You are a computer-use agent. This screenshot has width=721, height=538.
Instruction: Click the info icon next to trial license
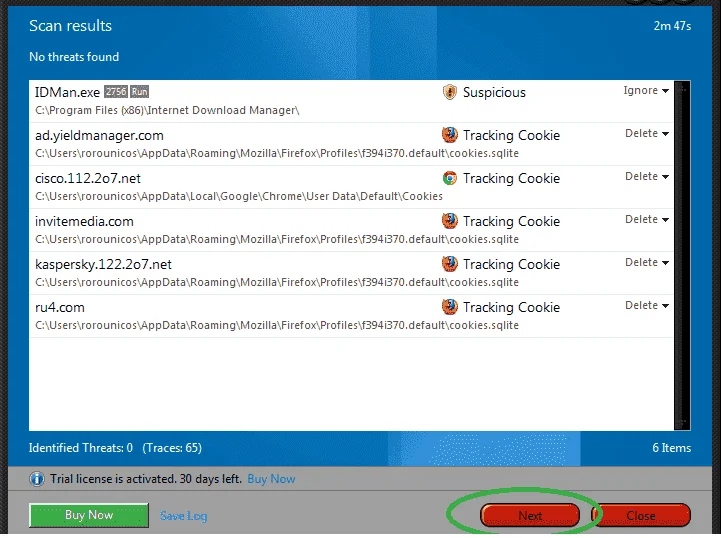pyautogui.click(x=37, y=479)
